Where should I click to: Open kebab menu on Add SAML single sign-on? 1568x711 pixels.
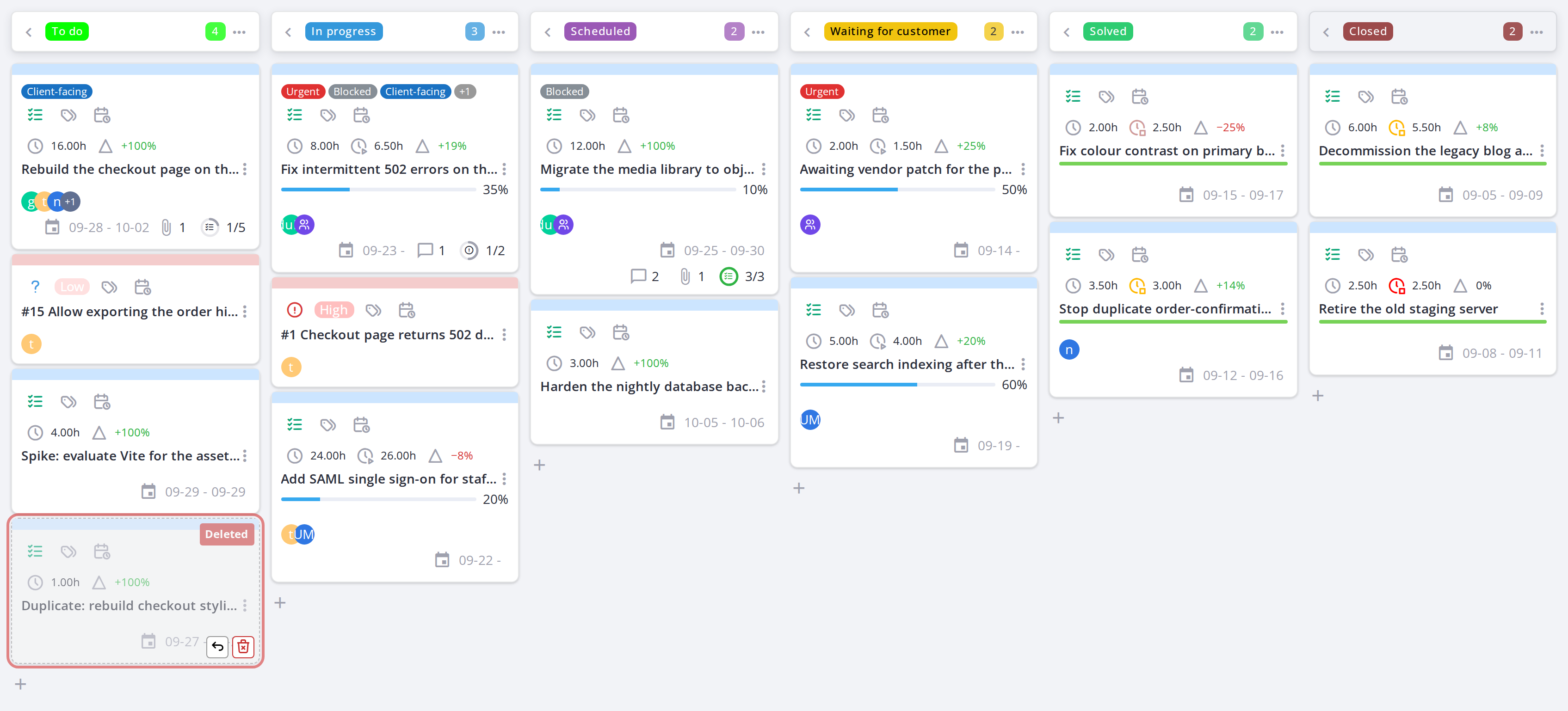click(x=504, y=478)
